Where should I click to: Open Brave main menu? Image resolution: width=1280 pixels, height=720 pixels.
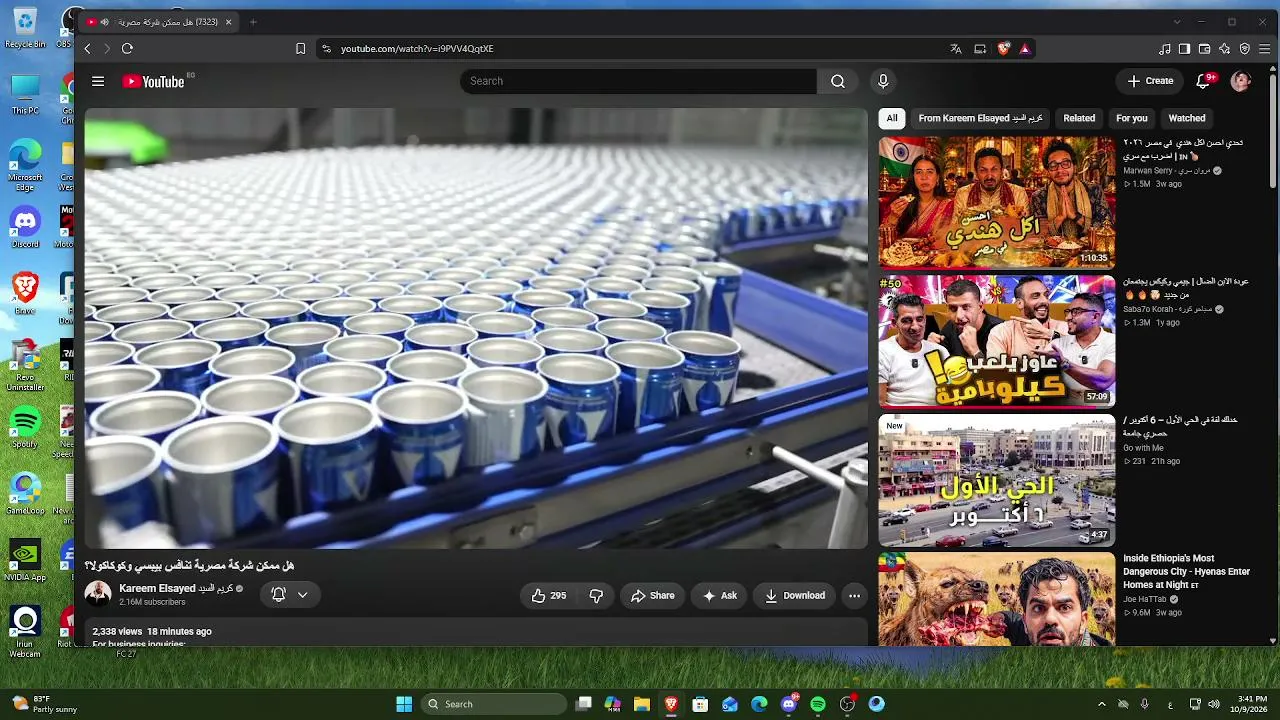click(x=1265, y=48)
